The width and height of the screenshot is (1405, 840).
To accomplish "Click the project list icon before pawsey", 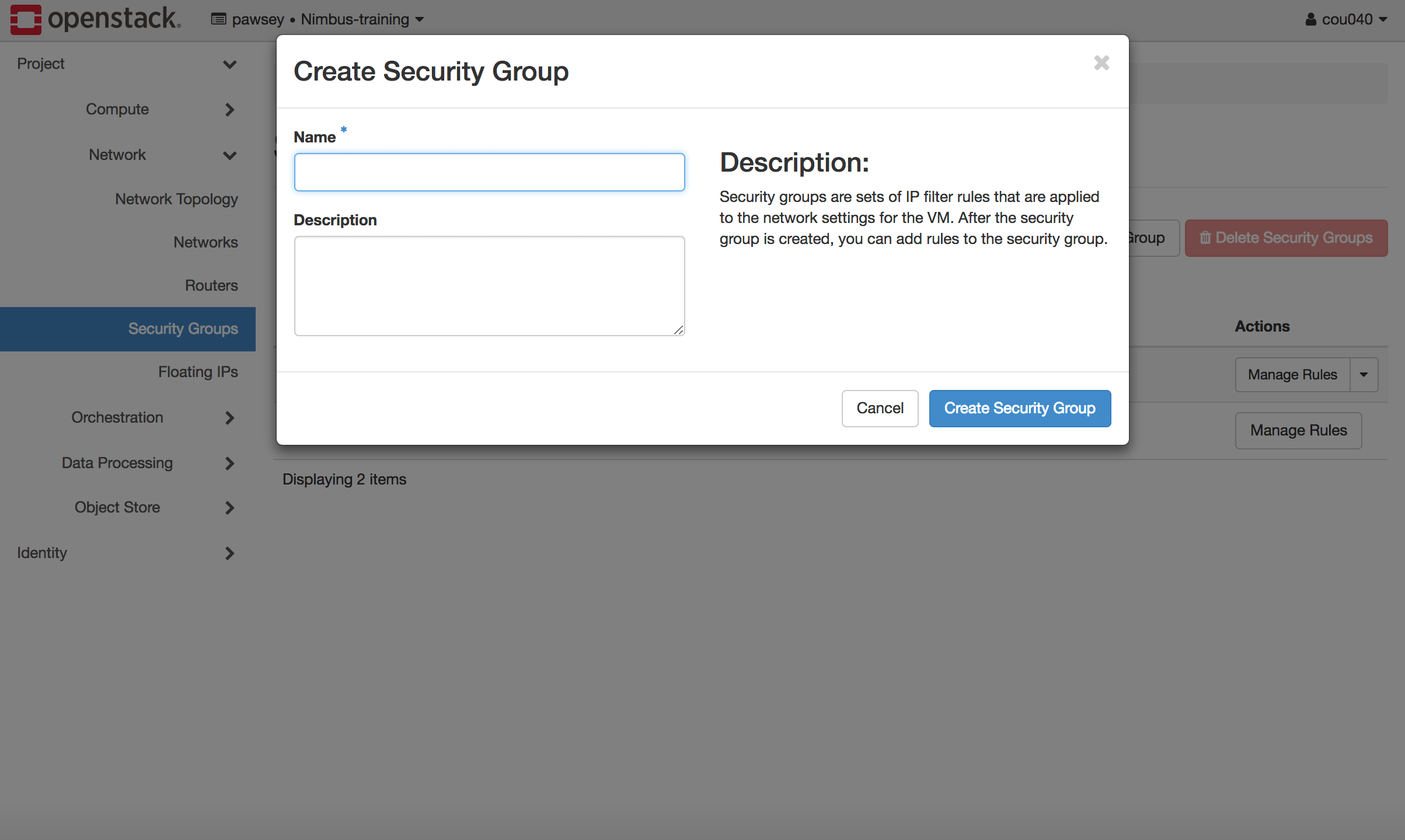I will coord(218,19).
